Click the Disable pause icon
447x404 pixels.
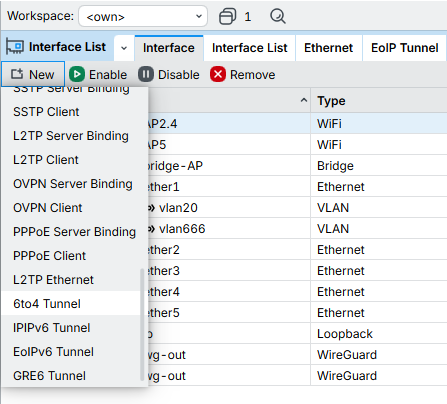[x=146, y=74]
